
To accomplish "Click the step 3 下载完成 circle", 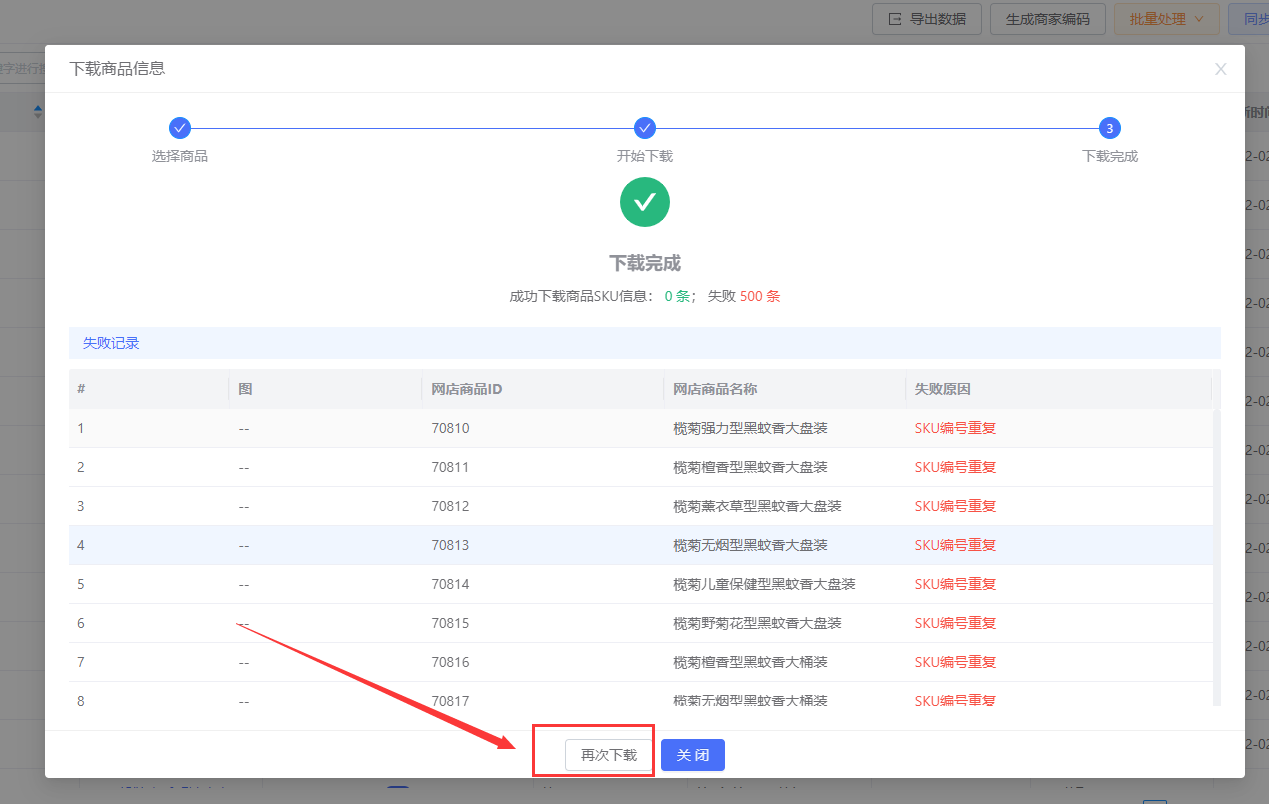I will click(1110, 128).
